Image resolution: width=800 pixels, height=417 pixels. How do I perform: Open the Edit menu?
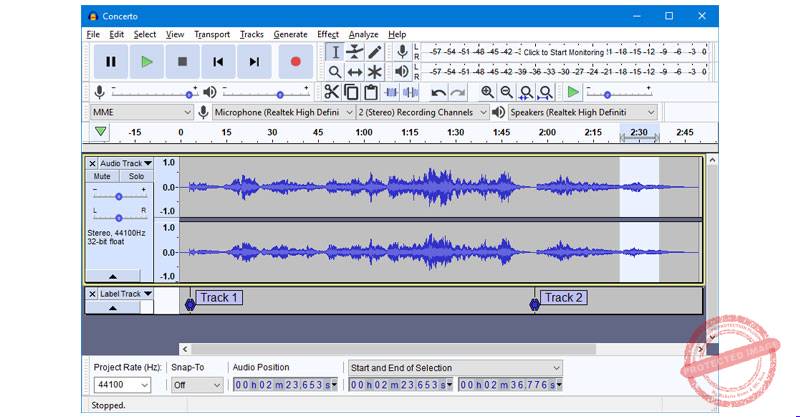click(116, 34)
